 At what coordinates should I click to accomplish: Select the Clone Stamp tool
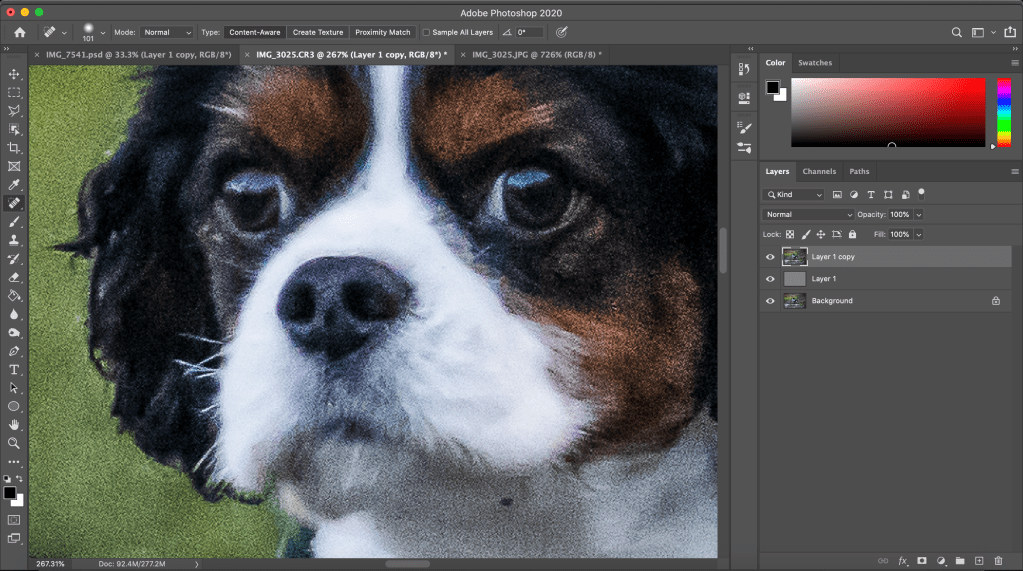pyautogui.click(x=14, y=240)
